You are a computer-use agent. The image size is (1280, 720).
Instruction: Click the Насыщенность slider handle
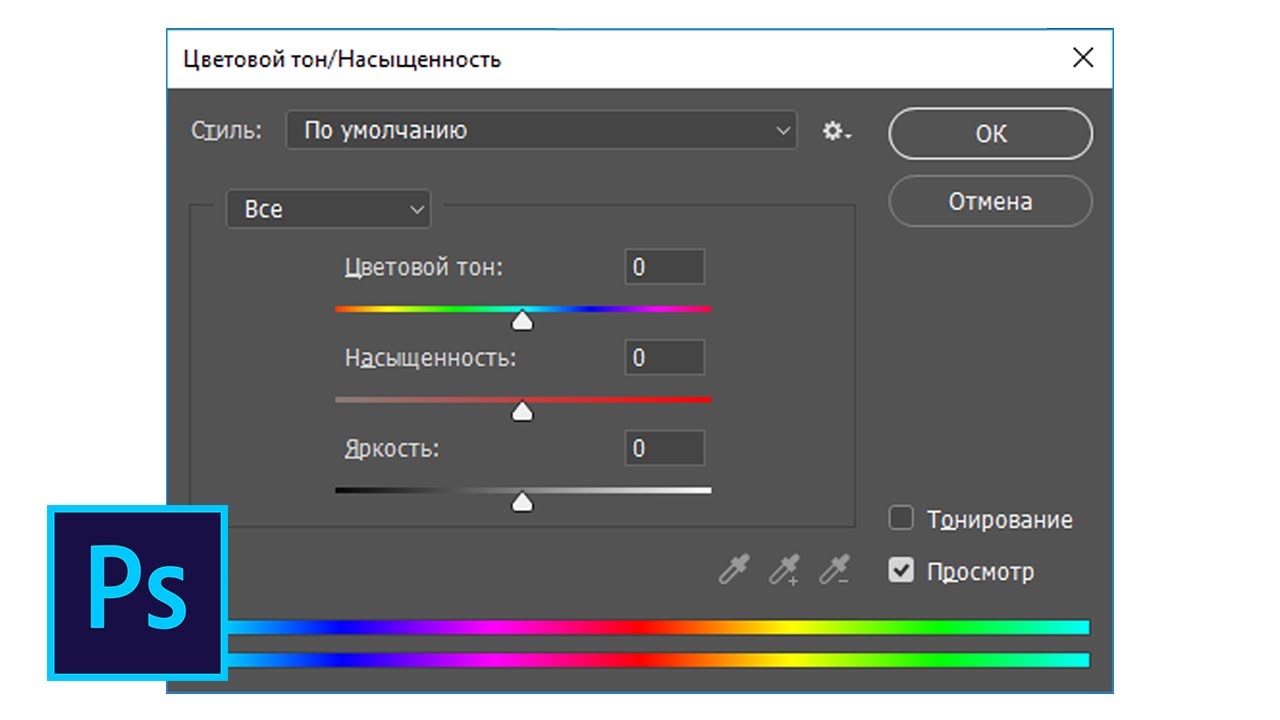pos(522,411)
